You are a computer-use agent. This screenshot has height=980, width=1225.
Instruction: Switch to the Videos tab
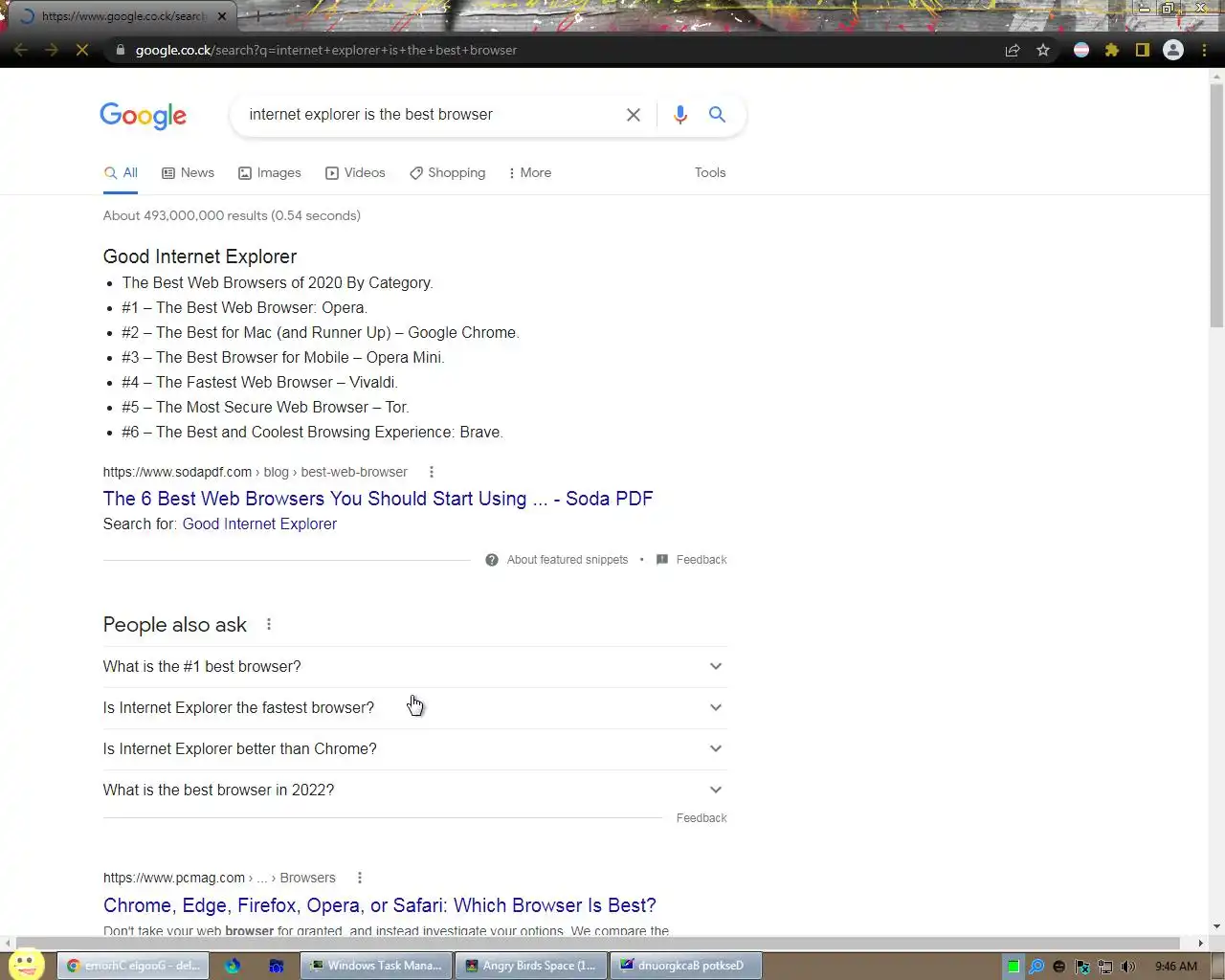click(x=355, y=173)
